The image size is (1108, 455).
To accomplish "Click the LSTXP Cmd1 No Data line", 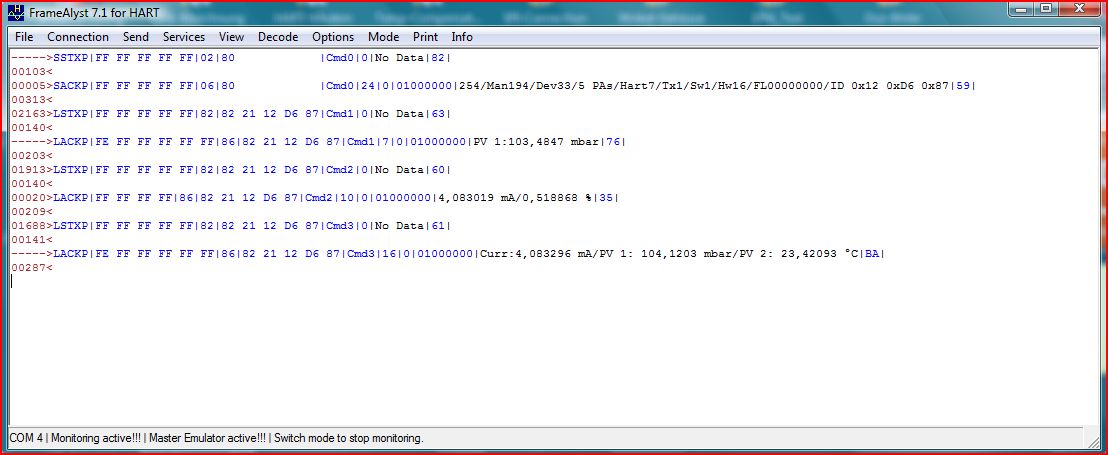I will pyautogui.click(x=231, y=114).
